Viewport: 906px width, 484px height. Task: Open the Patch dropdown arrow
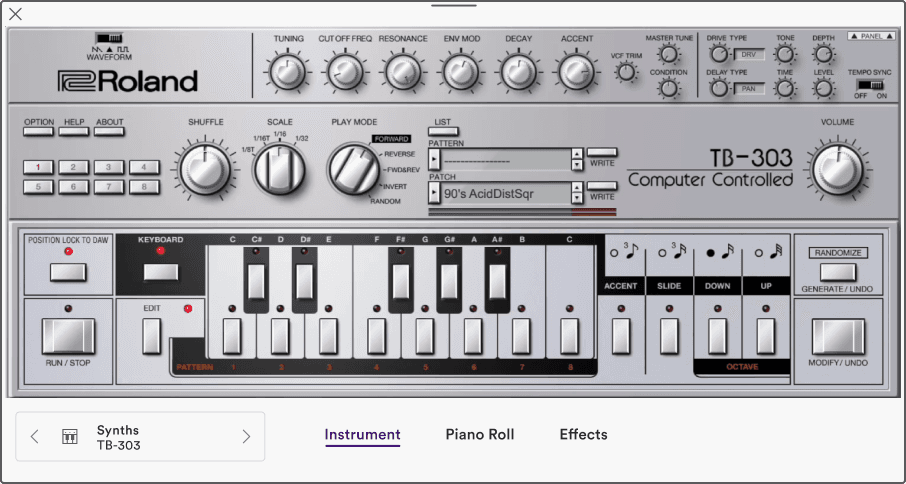tap(434, 193)
